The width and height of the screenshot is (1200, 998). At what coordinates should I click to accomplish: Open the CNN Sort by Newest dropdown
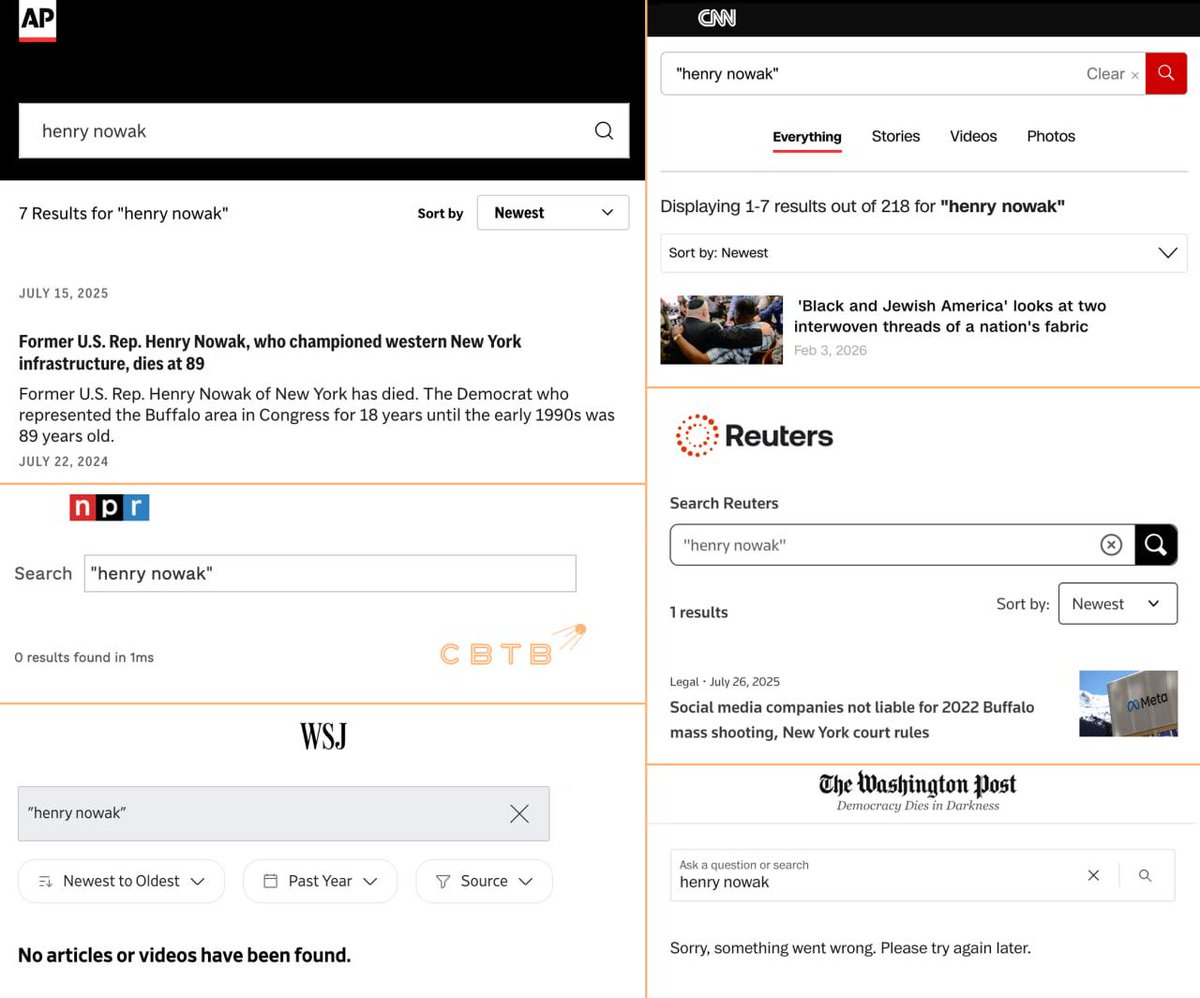pyautogui.click(x=924, y=253)
